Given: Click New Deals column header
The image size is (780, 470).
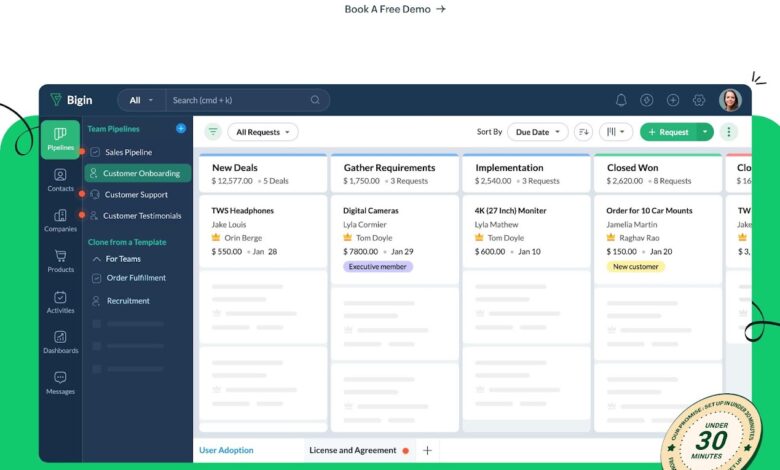Looking at the screenshot, I should tap(263, 173).
